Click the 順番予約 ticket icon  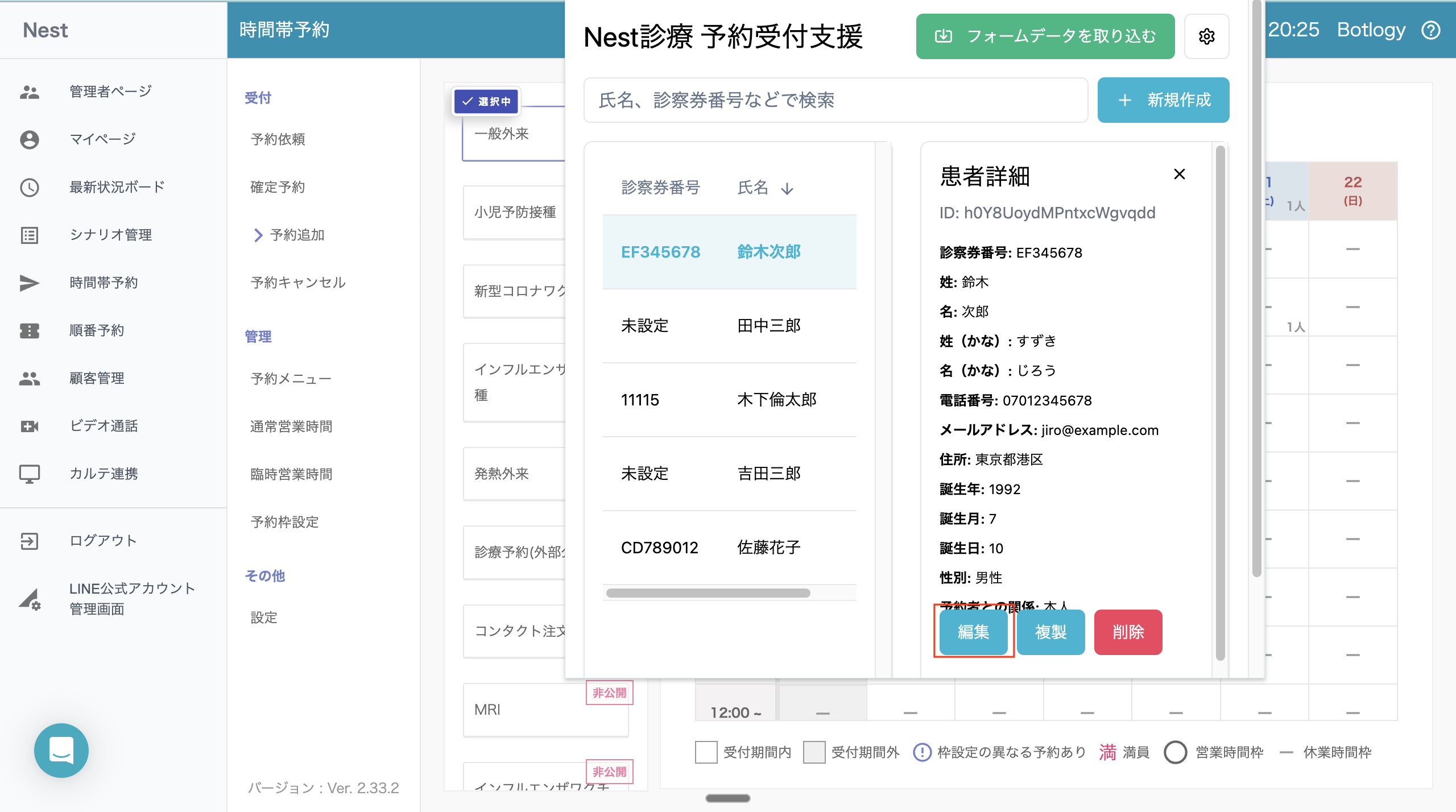(x=30, y=330)
